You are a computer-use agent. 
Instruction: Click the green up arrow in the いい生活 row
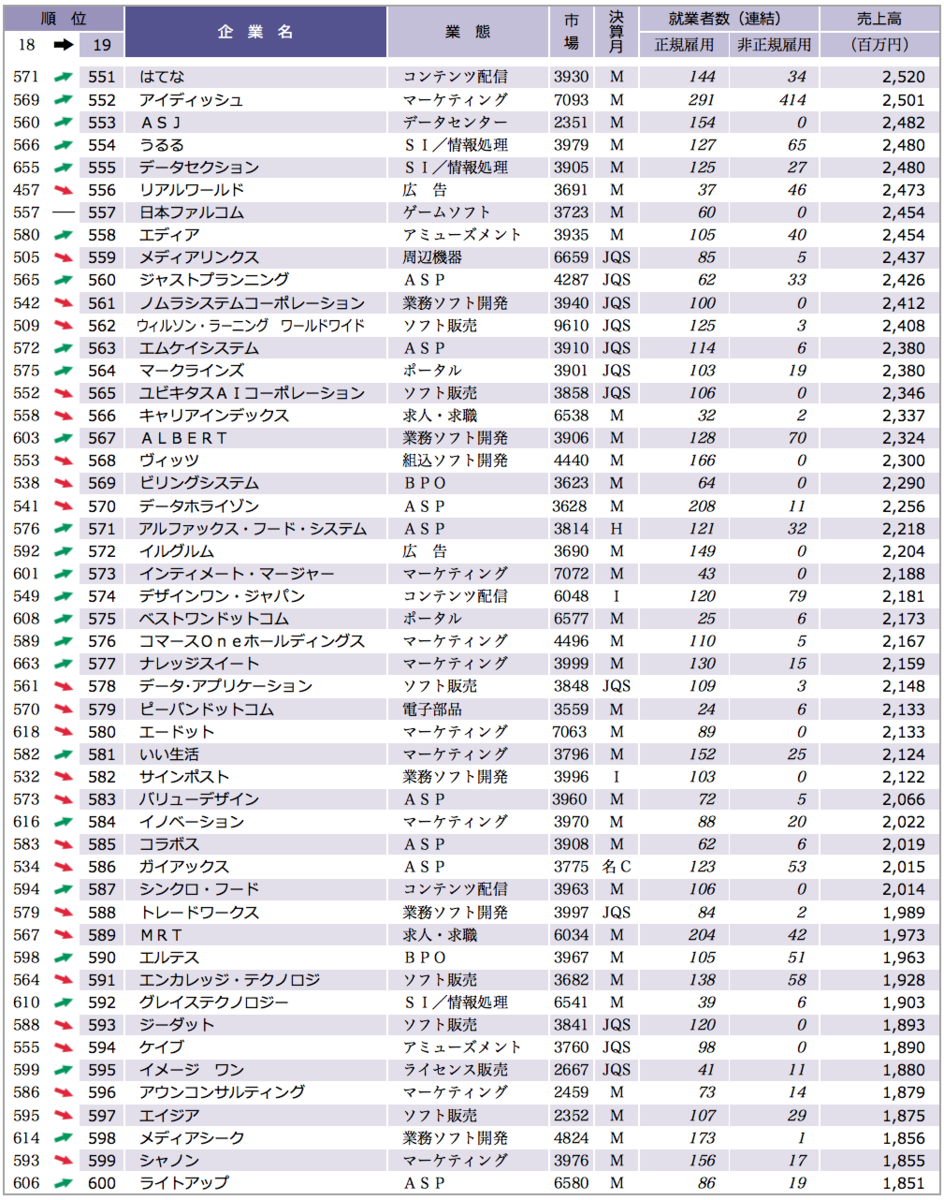(64, 754)
